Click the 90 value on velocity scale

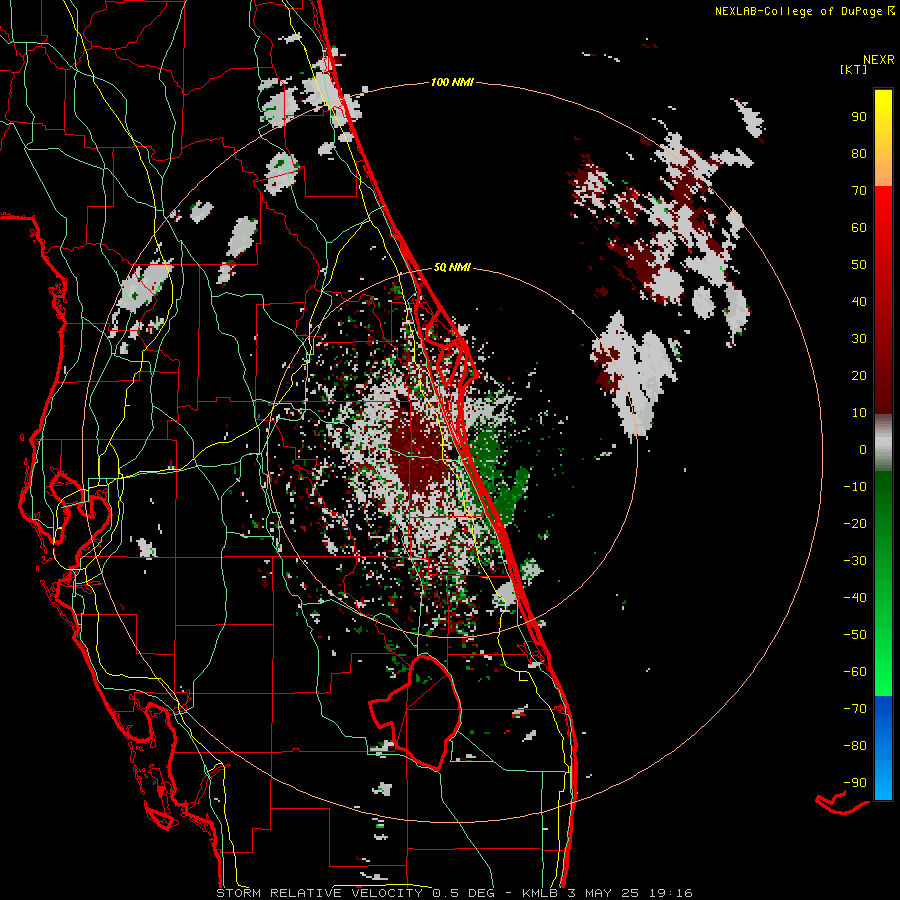point(859,117)
